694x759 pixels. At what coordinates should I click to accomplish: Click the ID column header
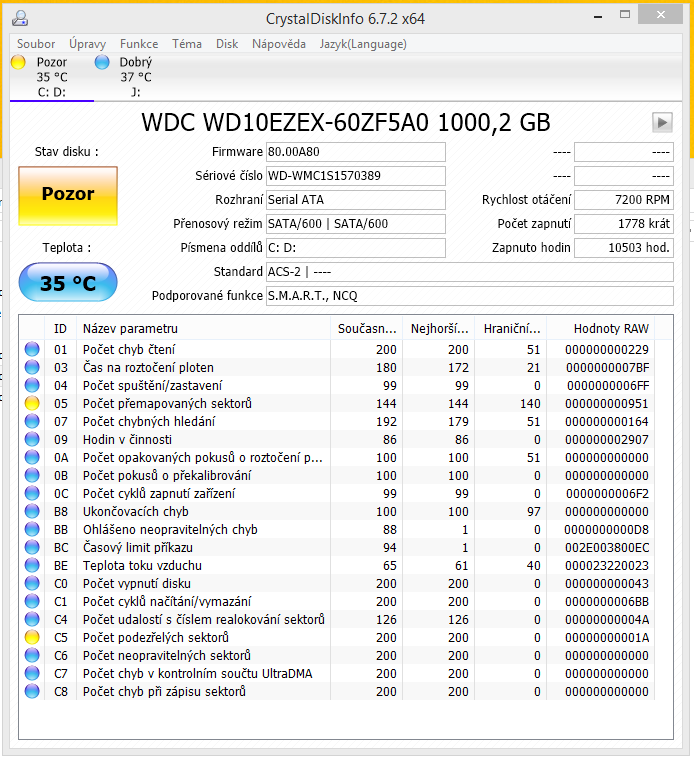coord(60,329)
